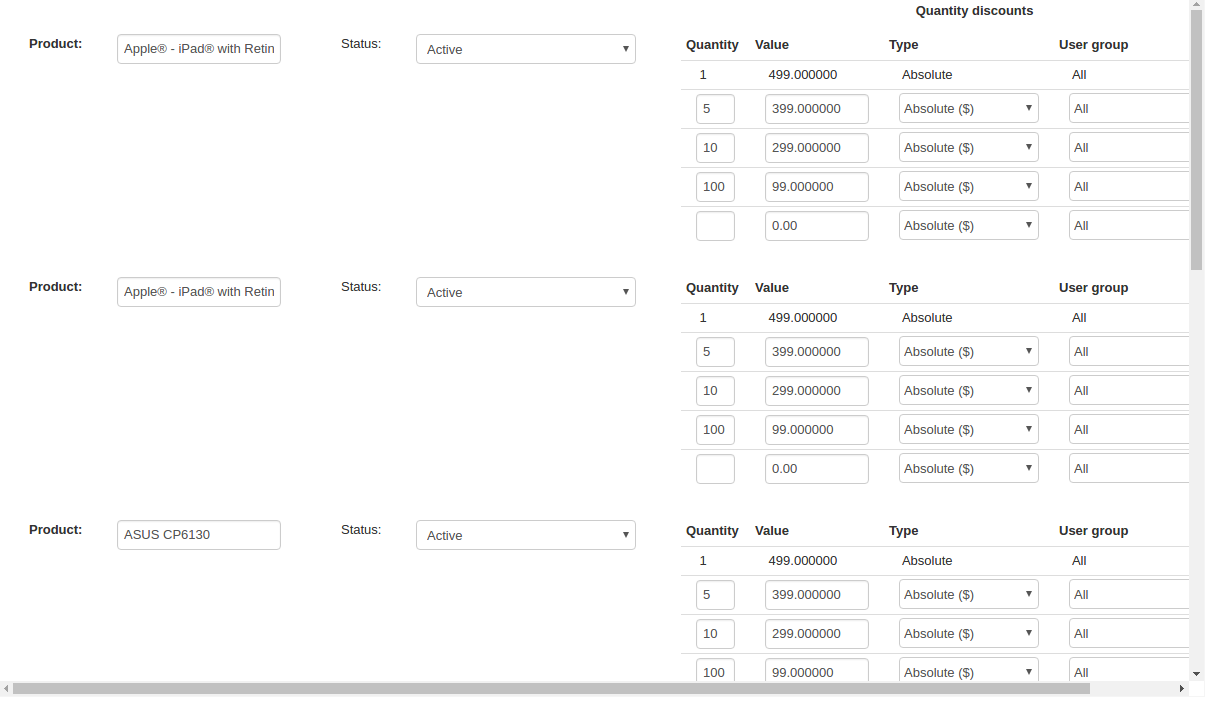This screenshot has height=712, width=1213.
Task: Click the horizontal scrollbar right arrow
Action: pyautogui.click(x=1182, y=689)
